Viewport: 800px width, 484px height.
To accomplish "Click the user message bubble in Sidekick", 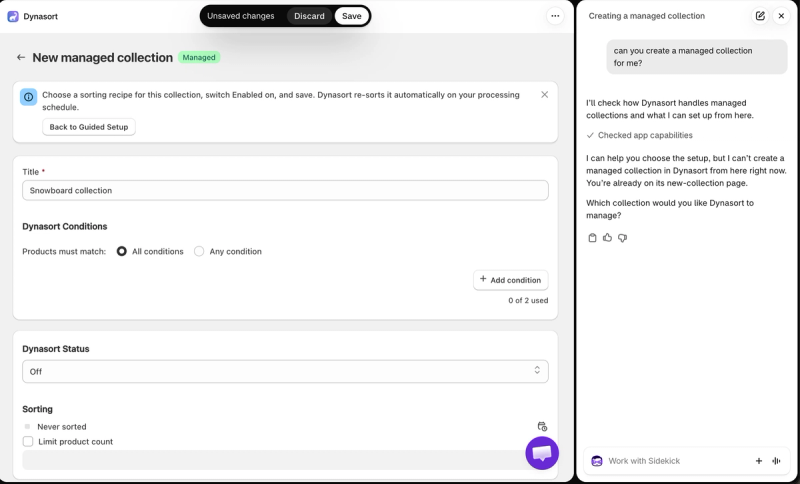I will pyautogui.click(x=697, y=57).
